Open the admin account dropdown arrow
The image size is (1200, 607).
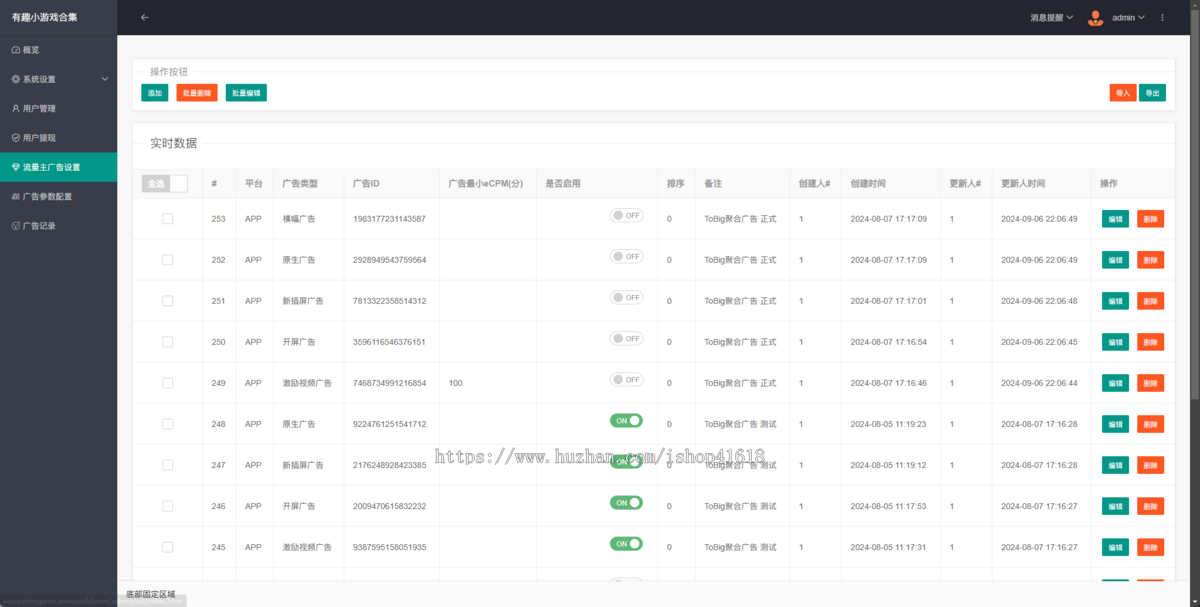1141,17
